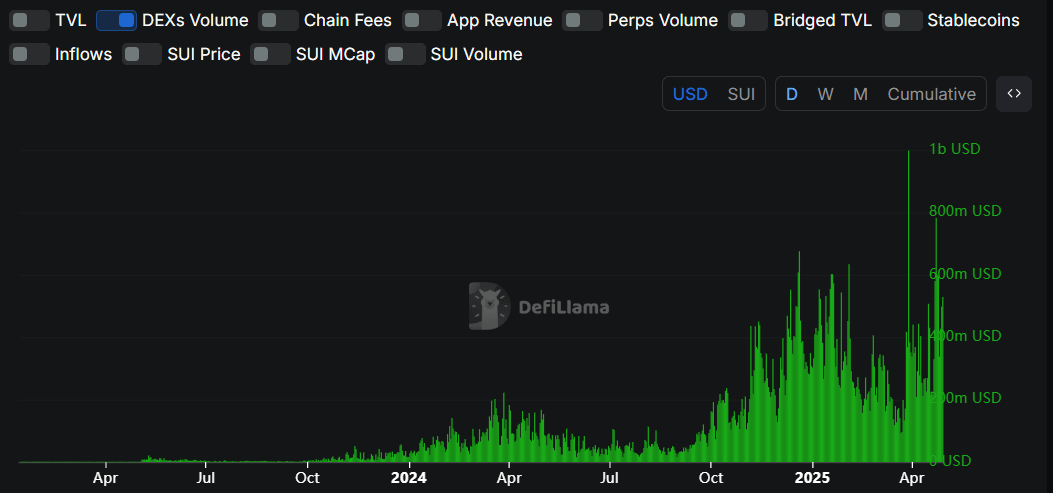1053x493 pixels.
Task: Enable the Bridged TVL toggle
Action: pyautogui.click(x=748, y=20)
